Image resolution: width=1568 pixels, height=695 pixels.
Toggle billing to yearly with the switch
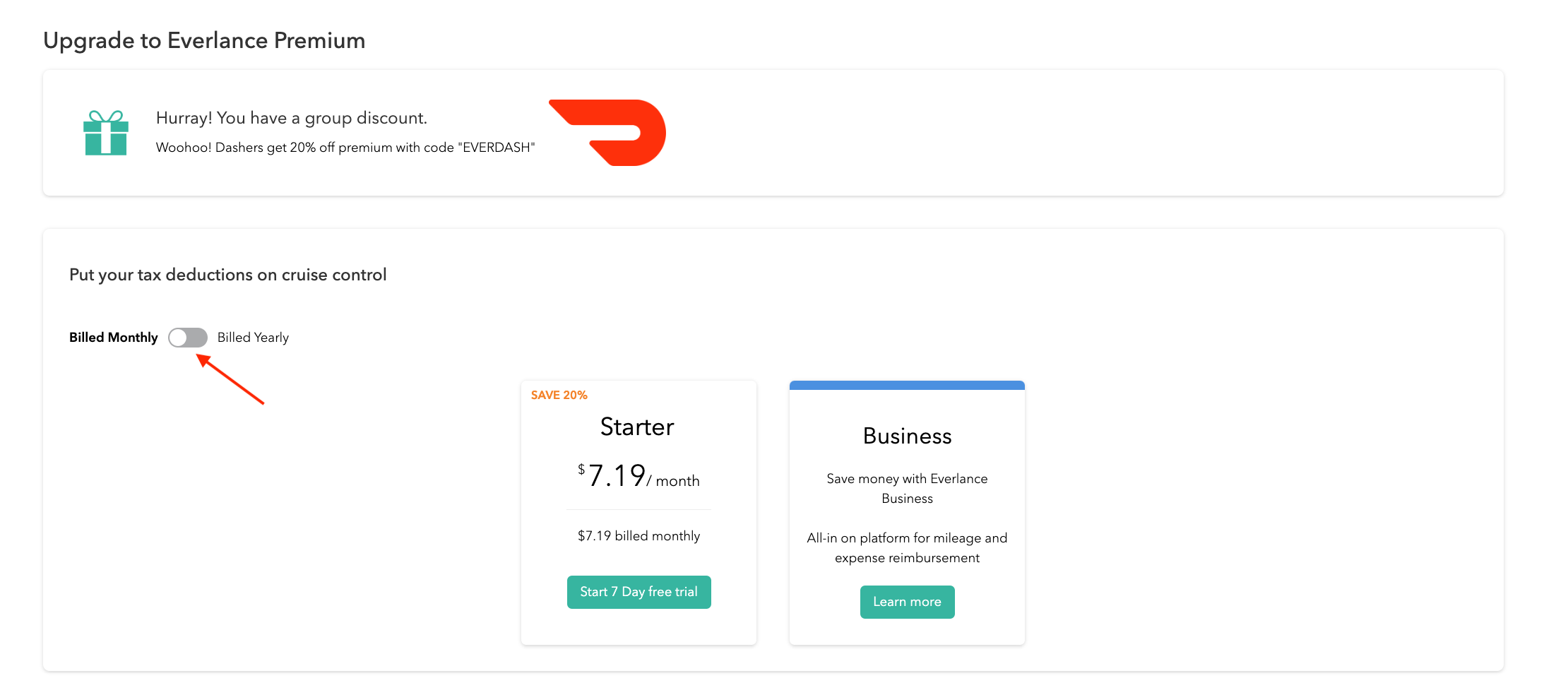point(188,338)
